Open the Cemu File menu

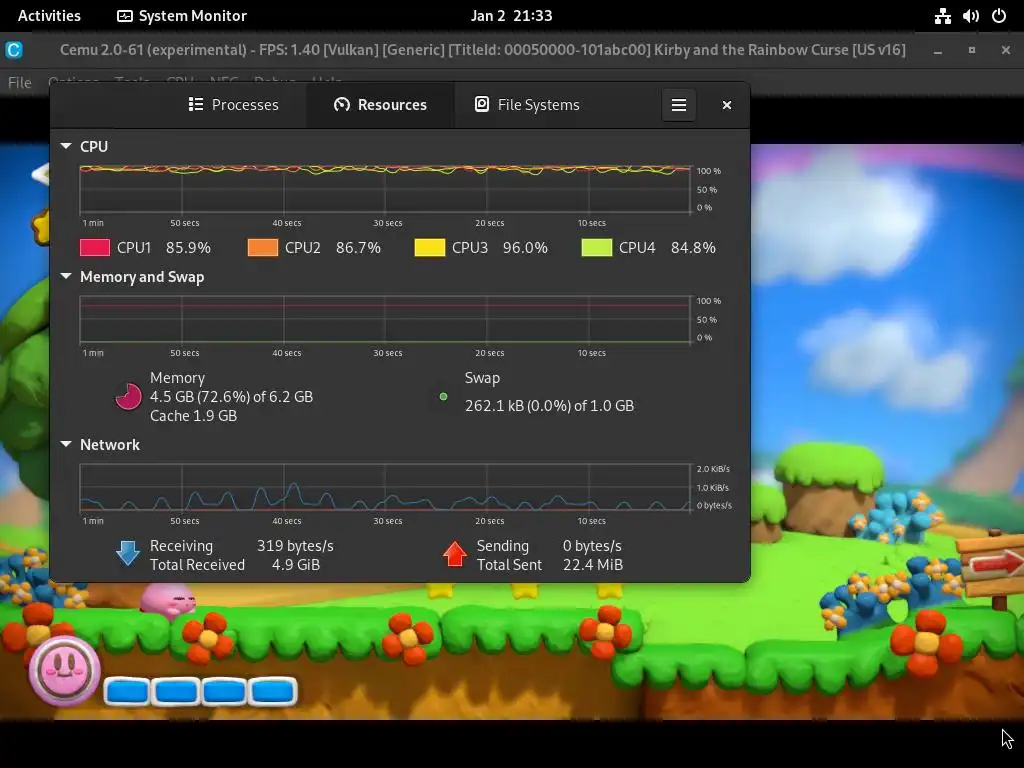click(20, 82)
